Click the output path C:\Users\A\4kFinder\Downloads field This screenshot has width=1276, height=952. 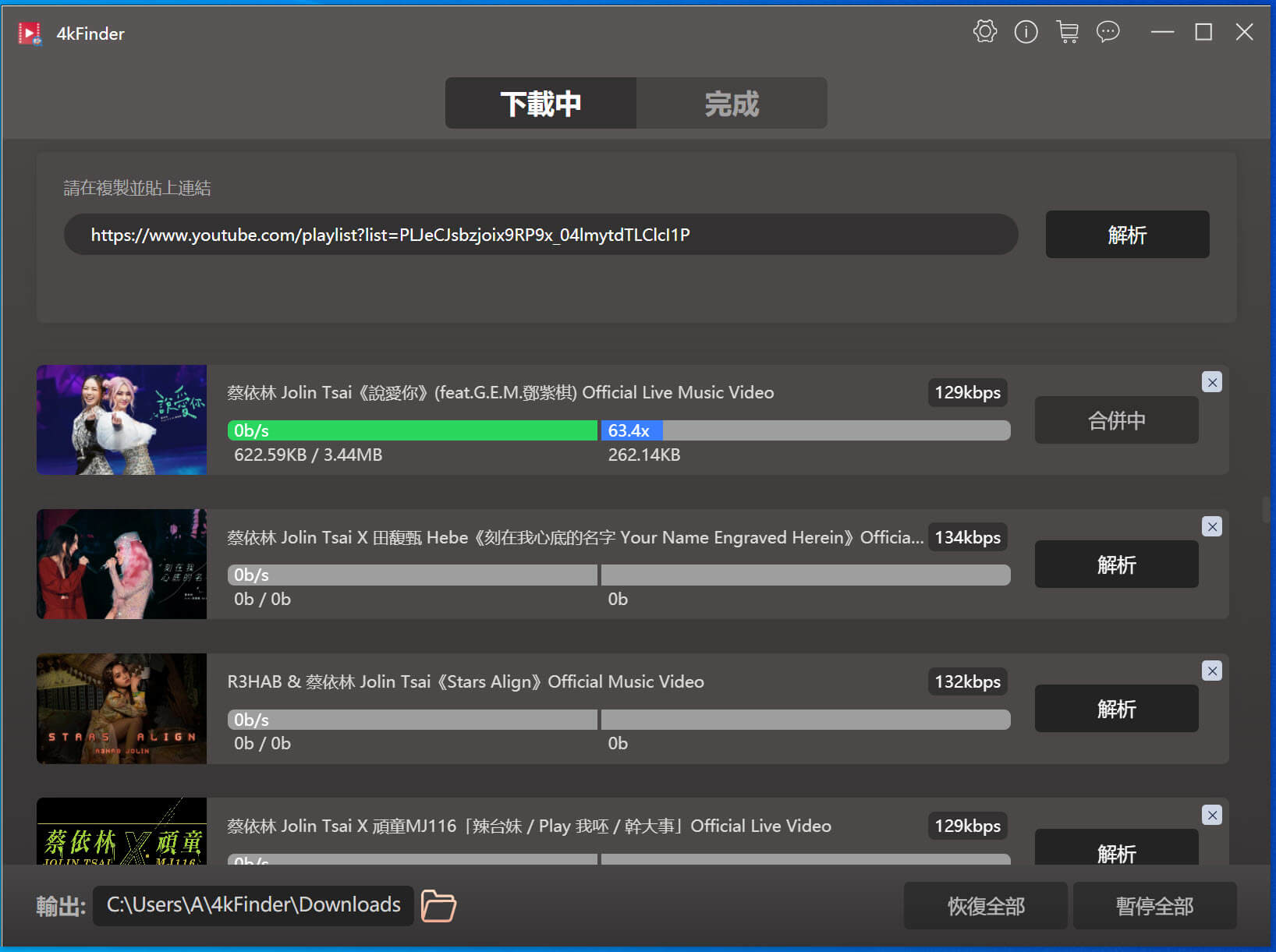tap(253, 905)
